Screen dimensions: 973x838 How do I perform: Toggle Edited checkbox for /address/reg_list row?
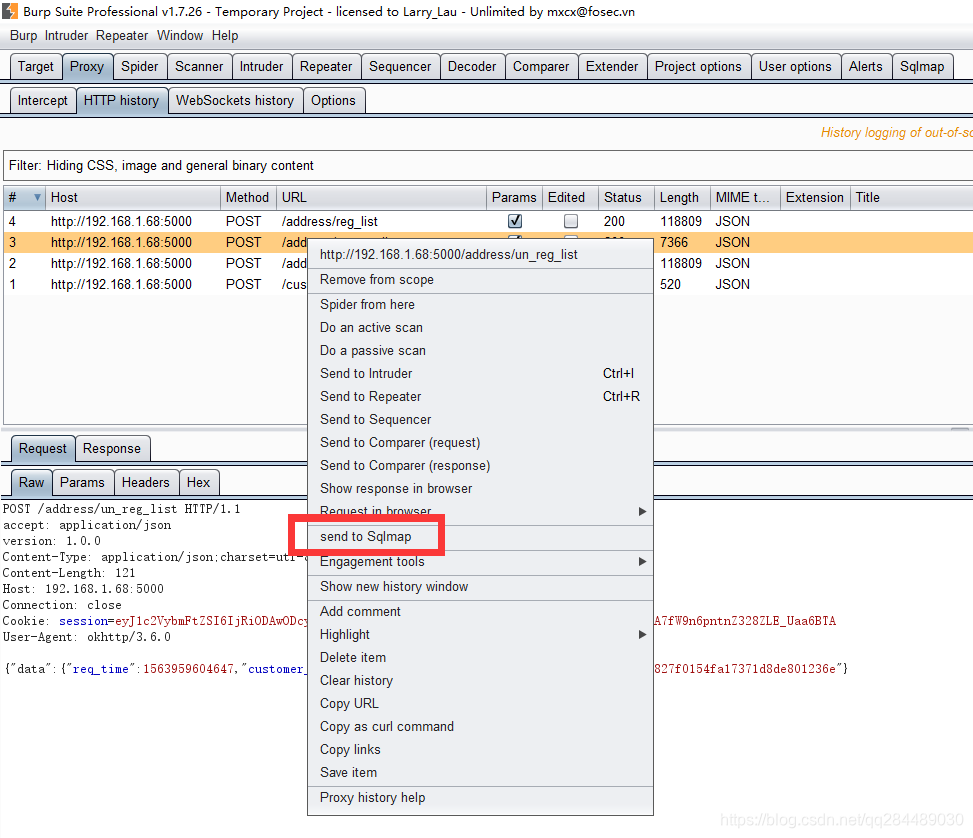pyautogui.click(x=570, y=221)
